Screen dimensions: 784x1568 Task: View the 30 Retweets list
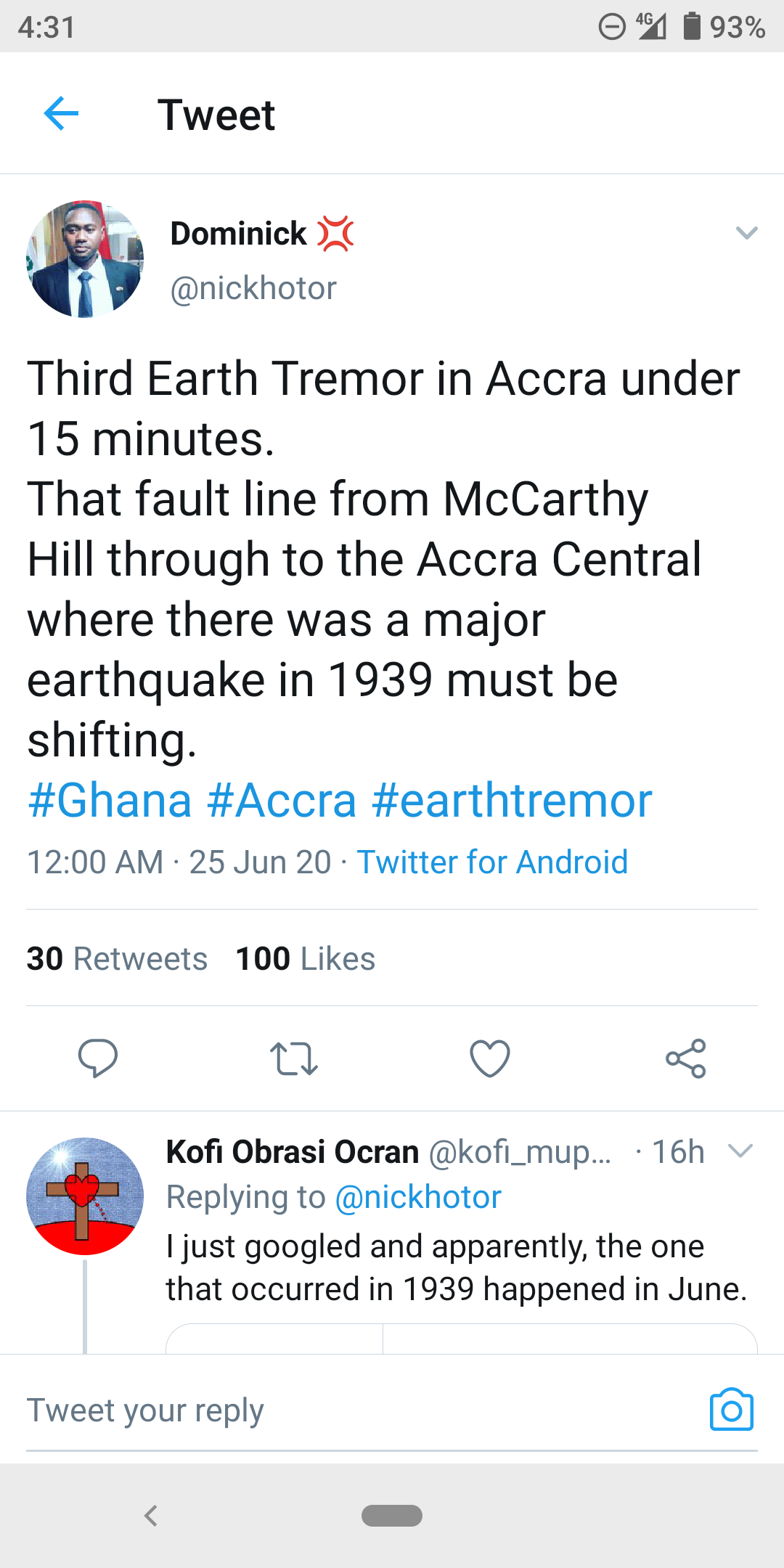[x=117, y=958]
